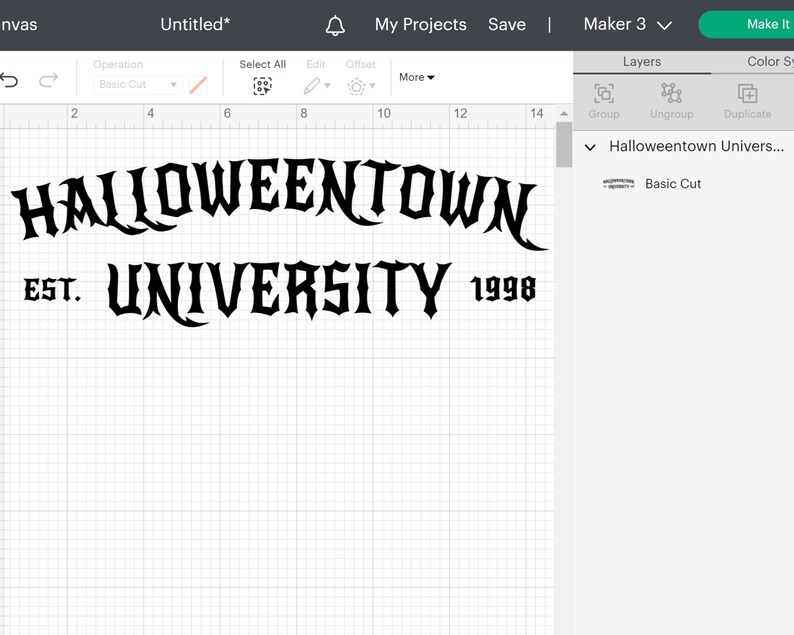The image size is (794, 635).
Task: Click the Edit pencil icon
Action: click(311, 86)
